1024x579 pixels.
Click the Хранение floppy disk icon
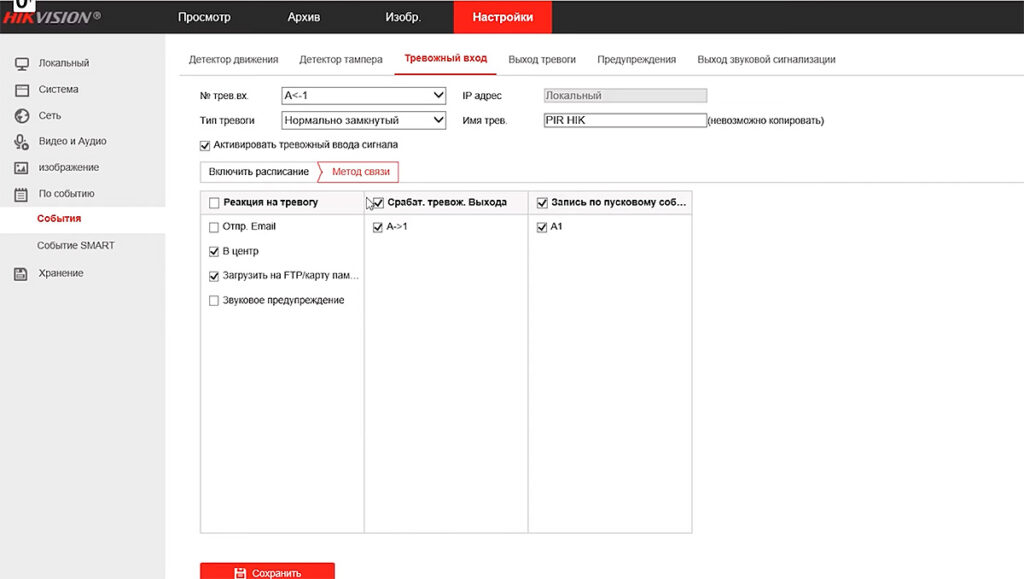(21, 274)
